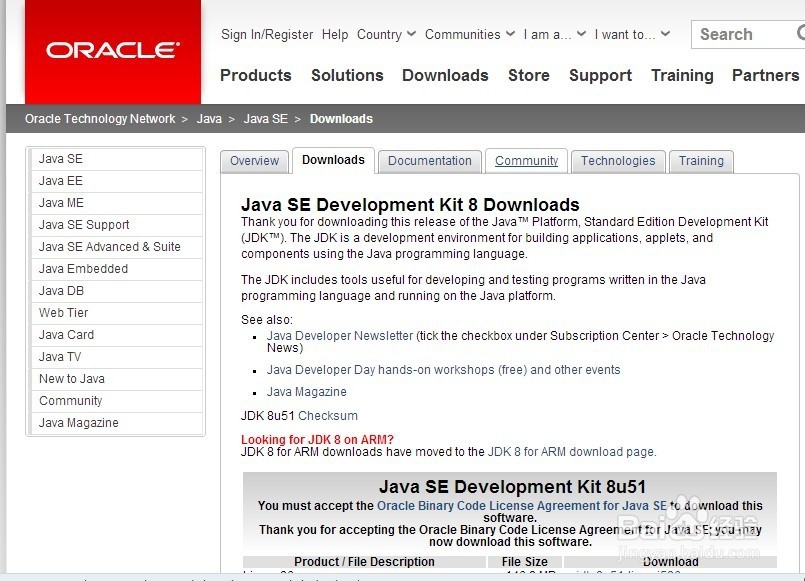Open the Solutions menu

pos(347,75)
